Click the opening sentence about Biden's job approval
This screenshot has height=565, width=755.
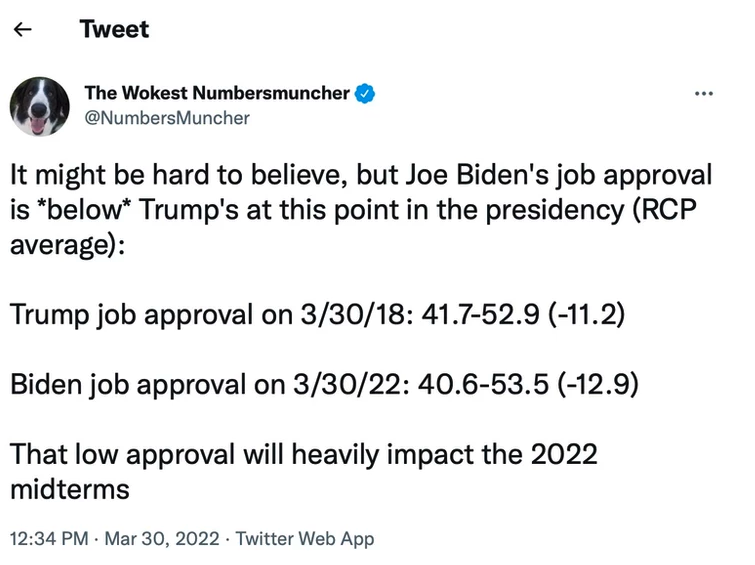point(360,176)
